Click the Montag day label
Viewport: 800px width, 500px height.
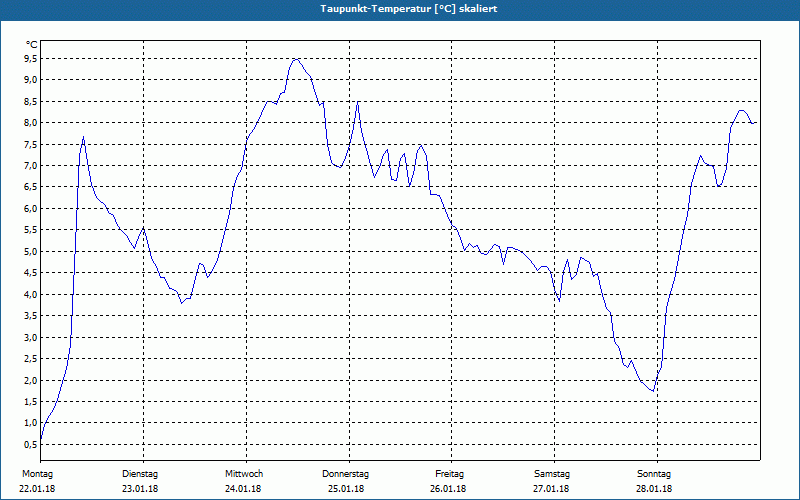tap(37, 474)
